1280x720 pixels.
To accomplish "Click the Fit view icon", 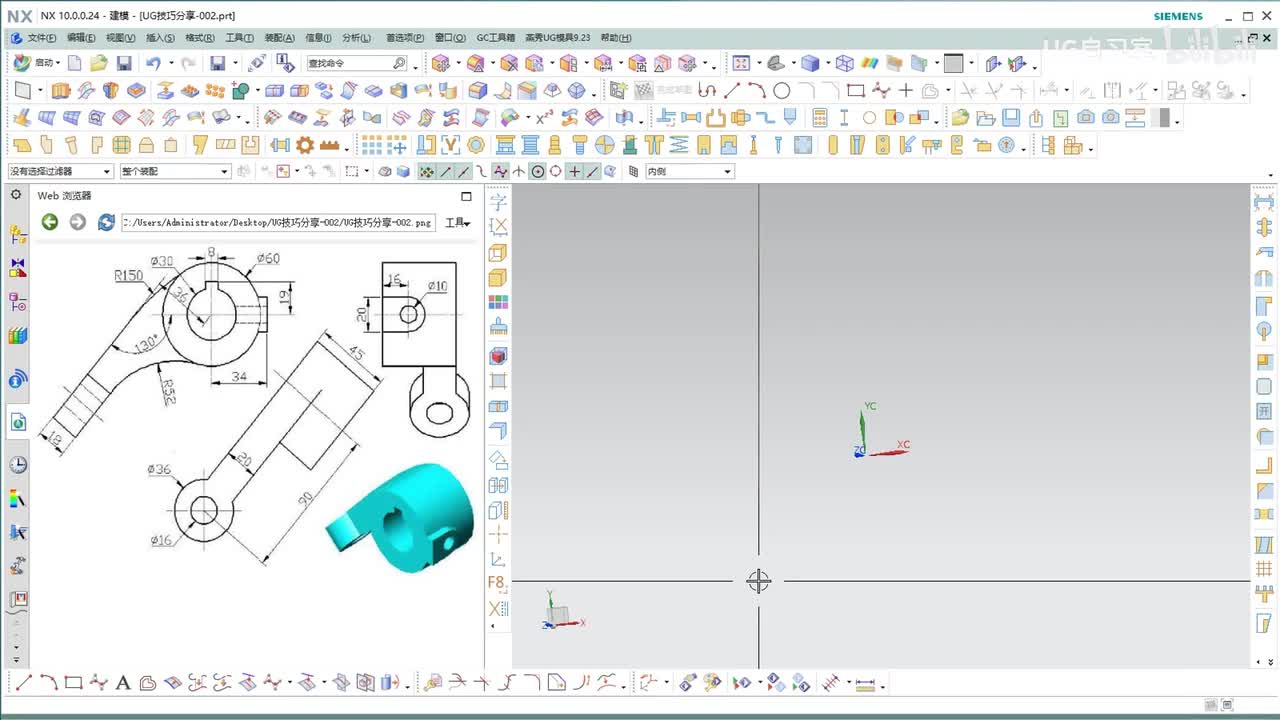I will (741, 63).
